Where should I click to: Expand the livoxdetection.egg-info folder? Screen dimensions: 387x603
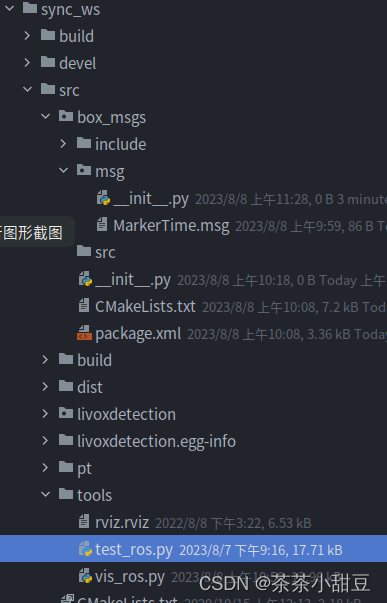tap(45, 441)
